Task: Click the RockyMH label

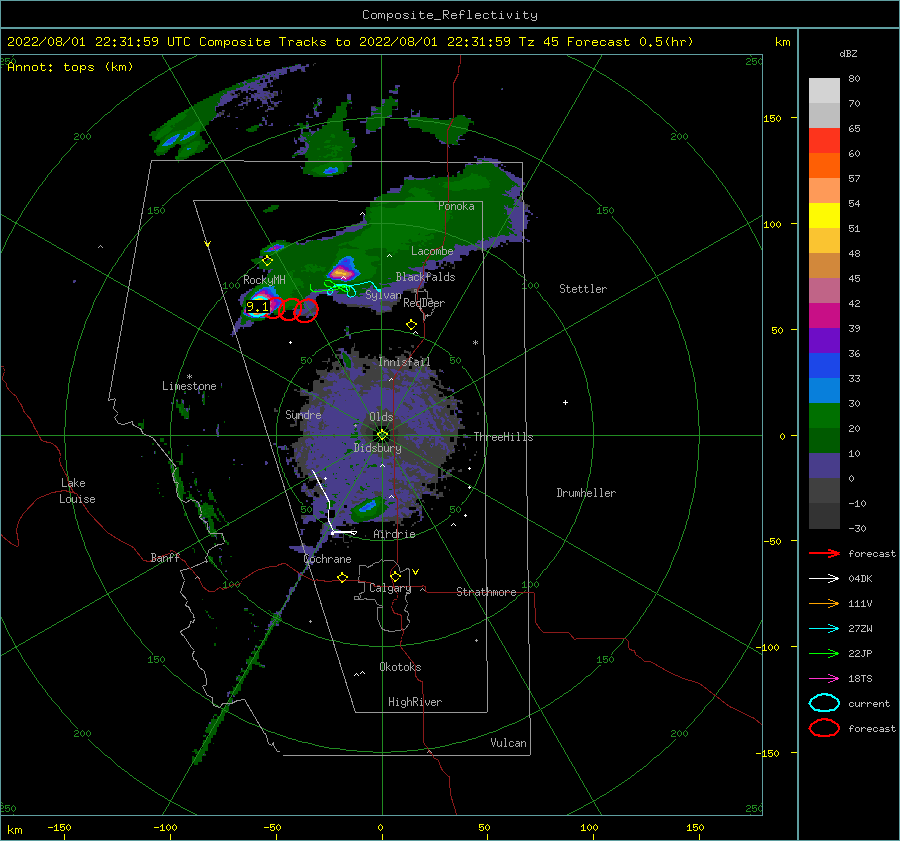Action: (264, 280)
